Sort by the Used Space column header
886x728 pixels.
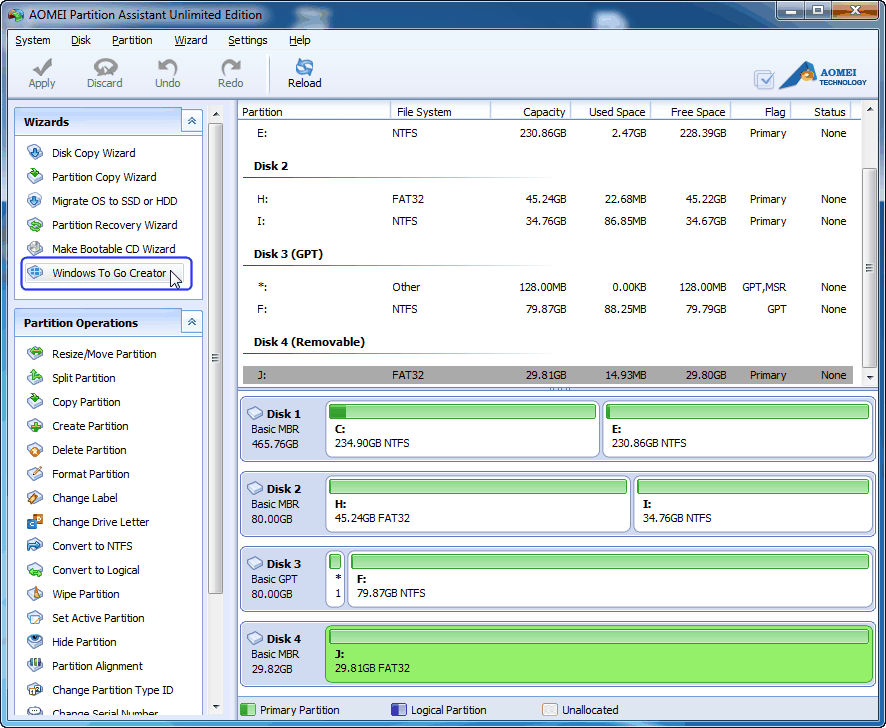tap(611, 112)
